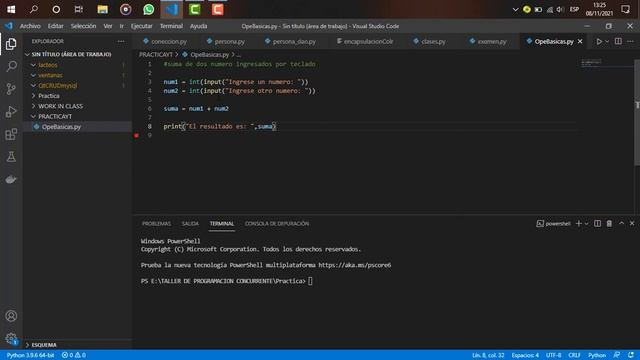Change end of line CRLF
Image resolution: width=640 pixels, height=360 pixels.
[574, 355]
